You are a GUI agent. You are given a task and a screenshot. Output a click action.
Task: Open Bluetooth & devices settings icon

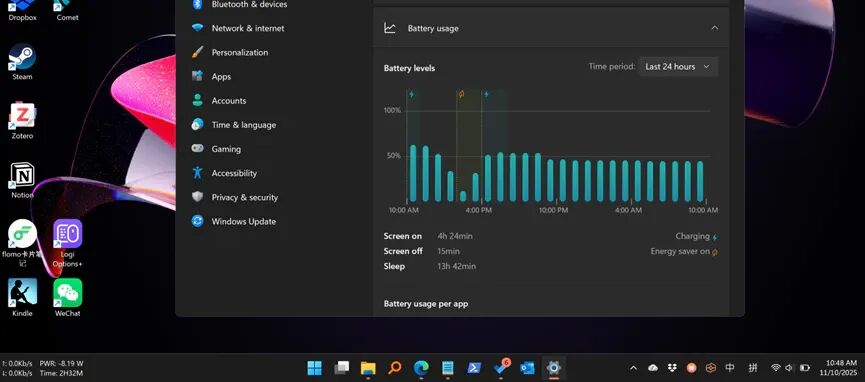(197, 4)
